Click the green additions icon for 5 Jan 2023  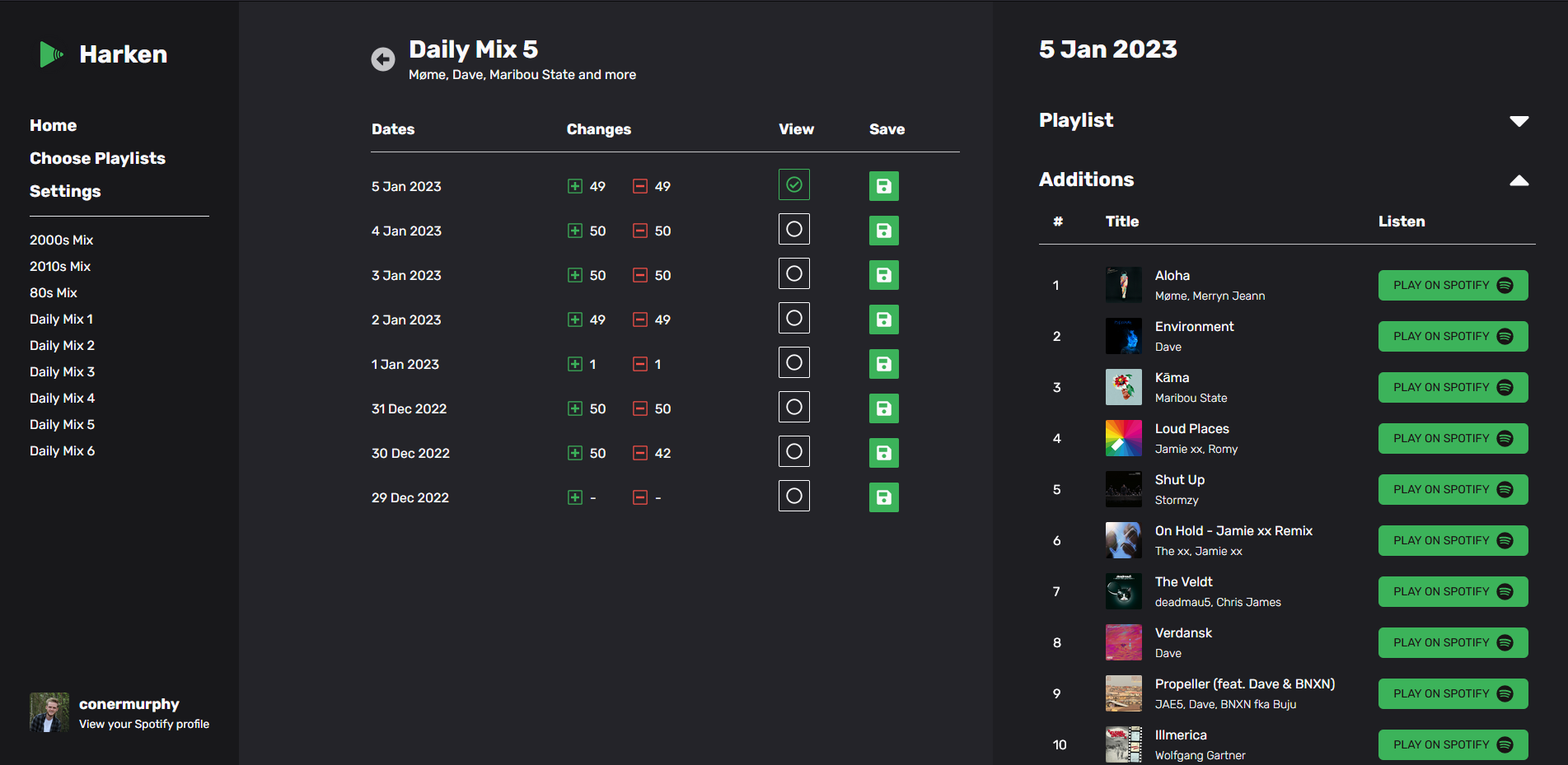pyautogui.click(x=575, y=186)
